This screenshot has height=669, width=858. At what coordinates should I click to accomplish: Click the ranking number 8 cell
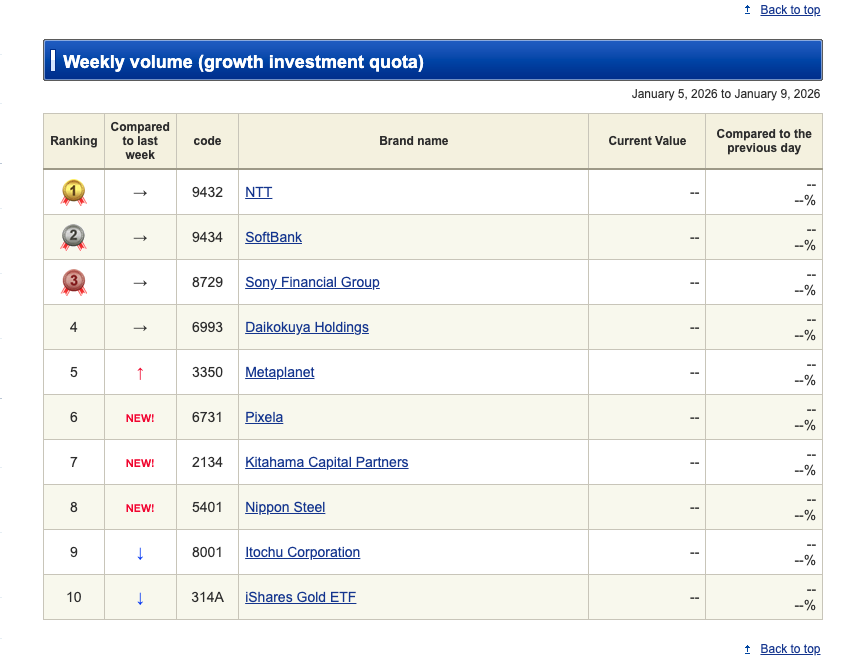73,507
